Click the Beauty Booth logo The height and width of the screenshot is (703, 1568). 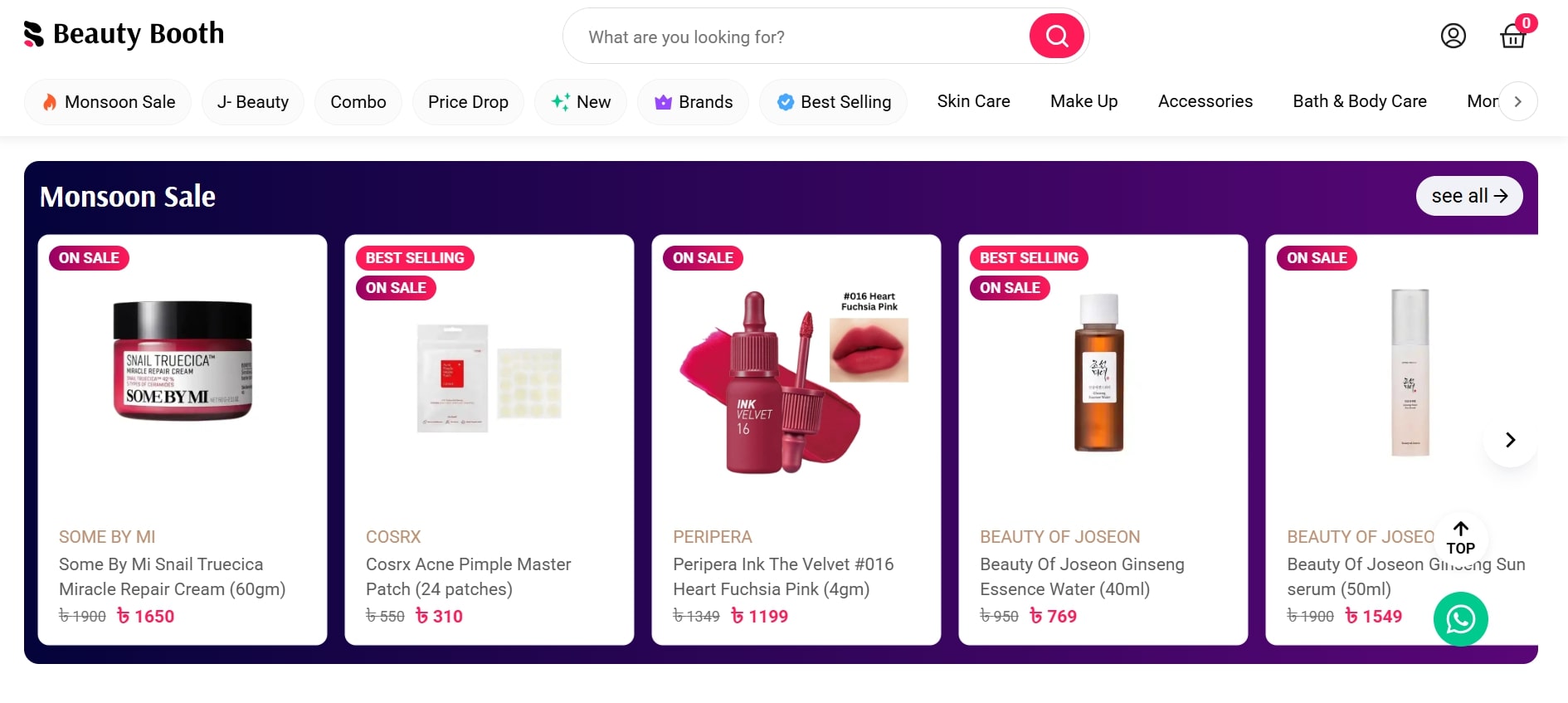coord(124,34)
